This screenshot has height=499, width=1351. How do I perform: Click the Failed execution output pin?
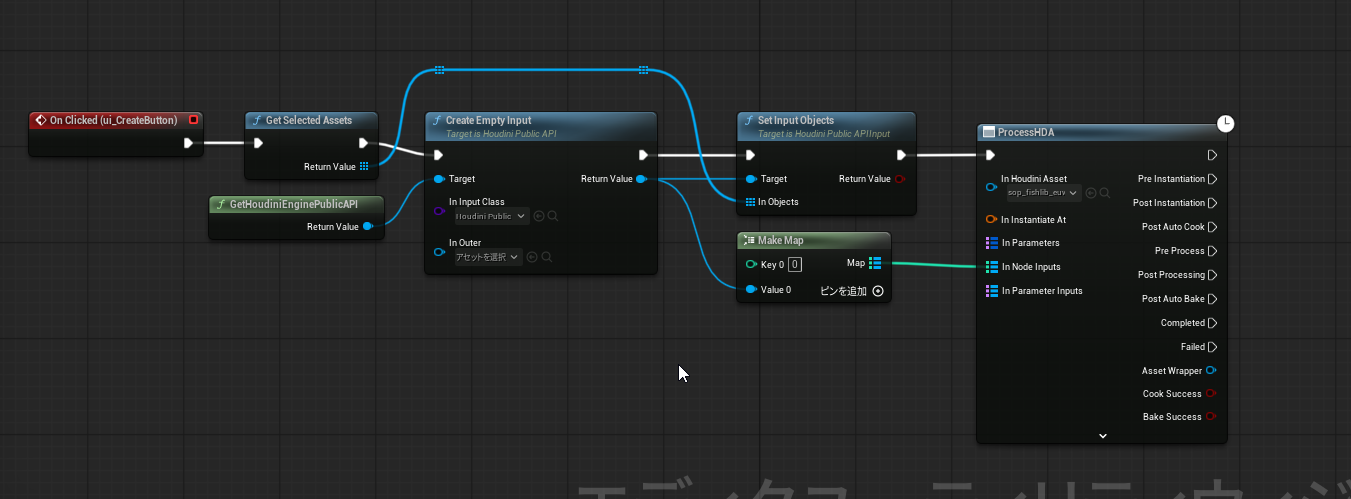click(1212, 347)
